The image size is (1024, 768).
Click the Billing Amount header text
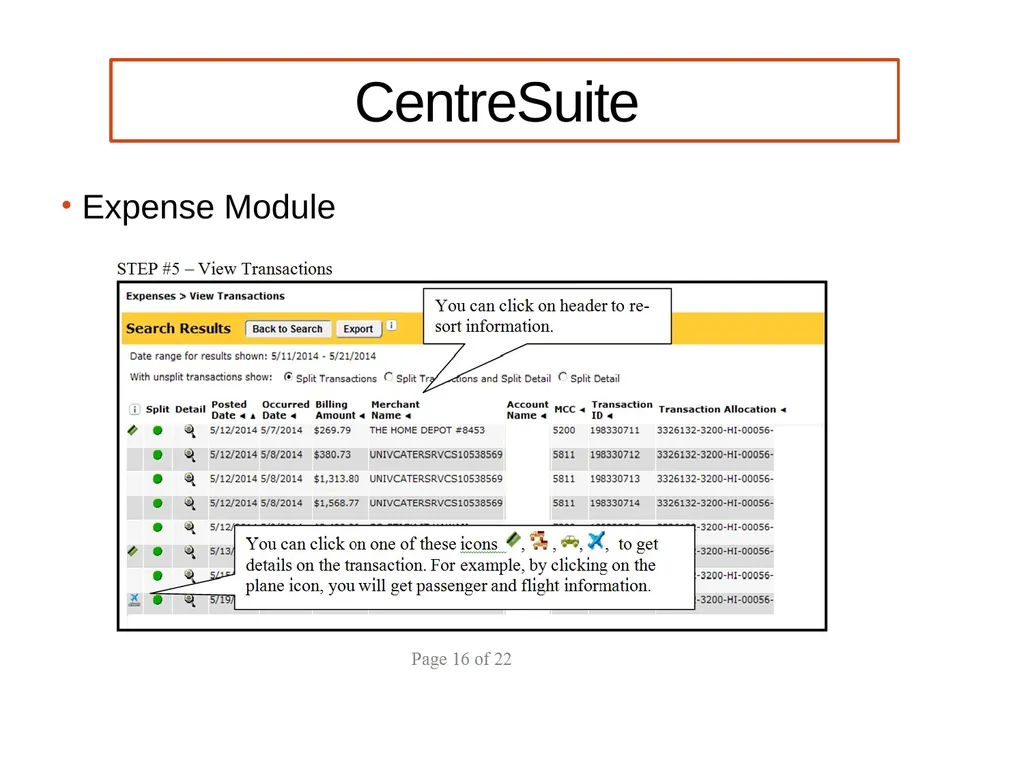coord(335,410)
